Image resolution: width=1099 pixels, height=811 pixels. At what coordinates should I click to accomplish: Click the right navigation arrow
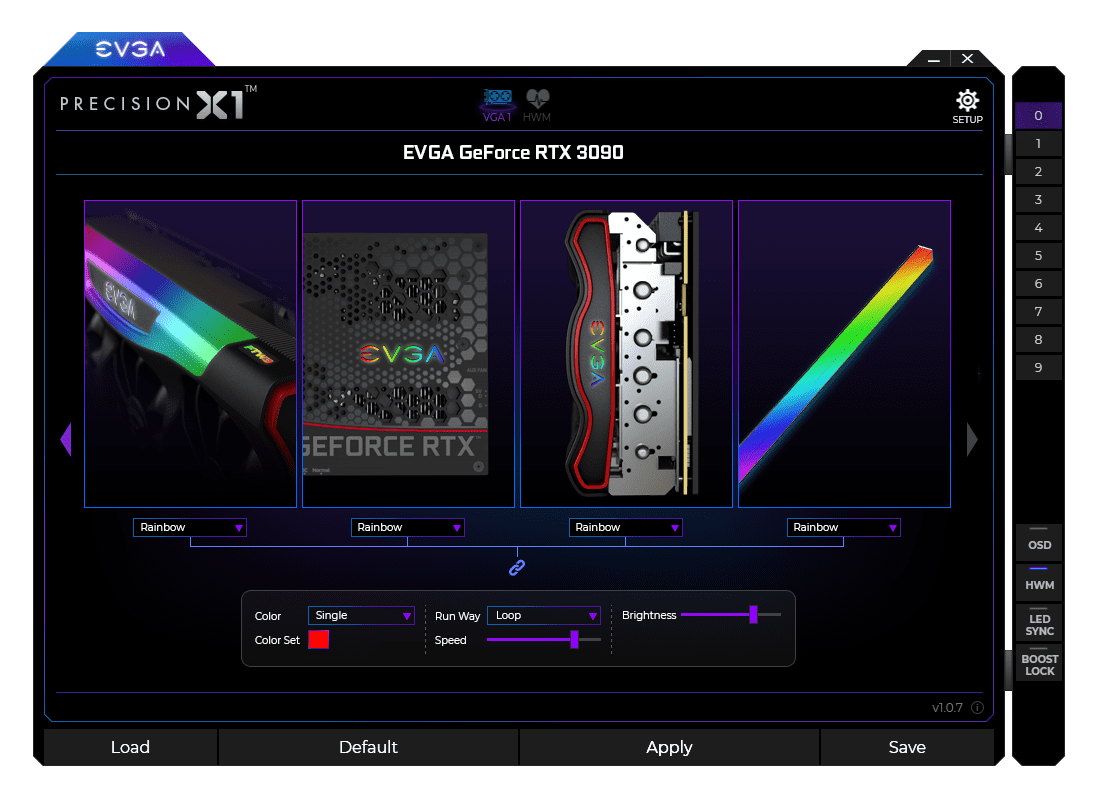(971, 439)
